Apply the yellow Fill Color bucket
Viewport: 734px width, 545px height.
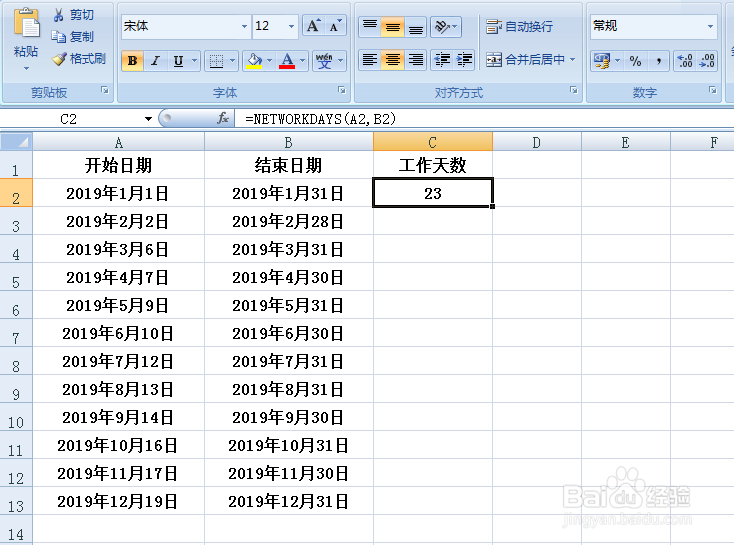click(254, 61)
